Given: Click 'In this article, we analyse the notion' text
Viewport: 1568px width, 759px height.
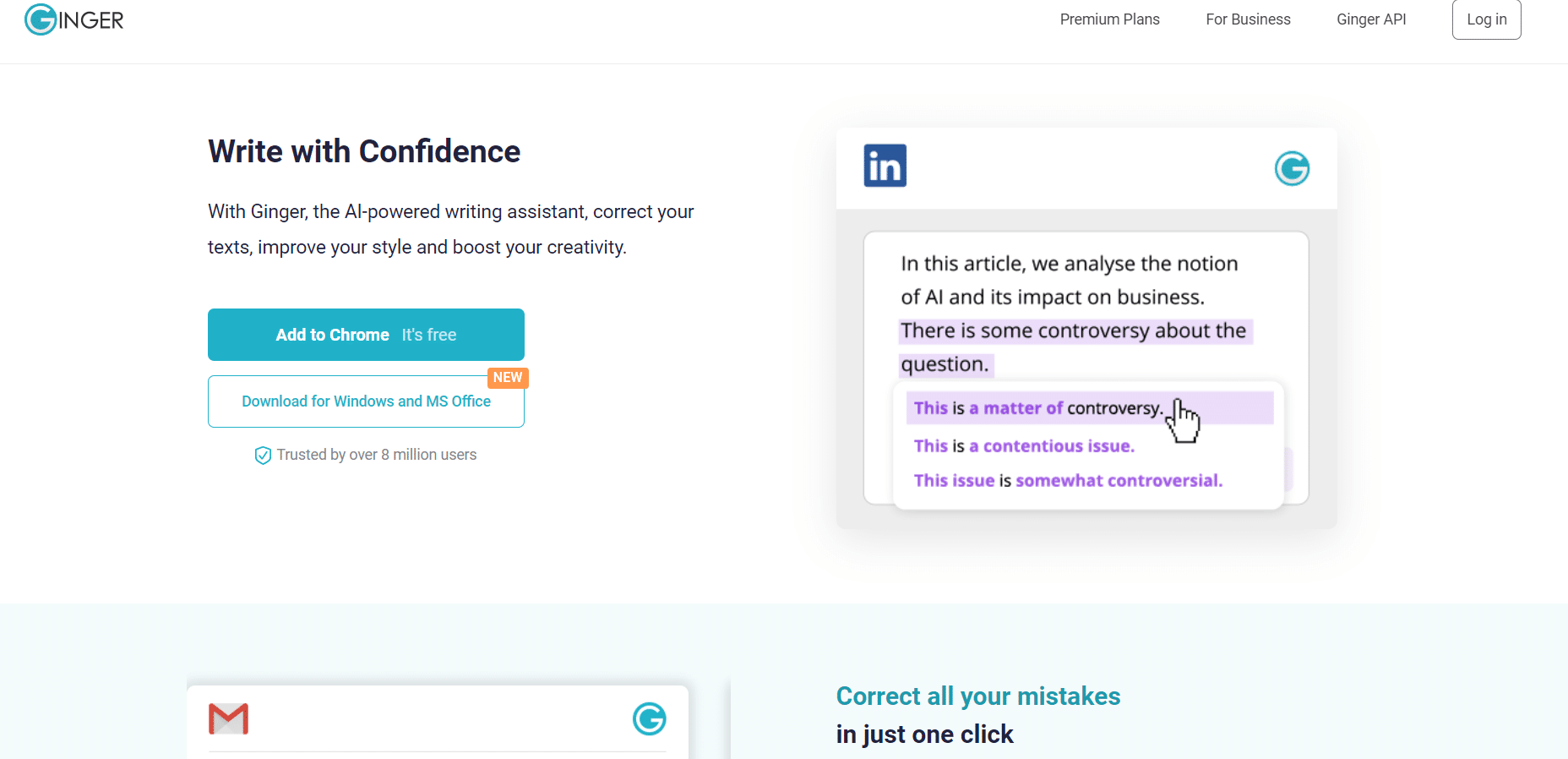Looking at the screenshot, I should coord(1070,264).
